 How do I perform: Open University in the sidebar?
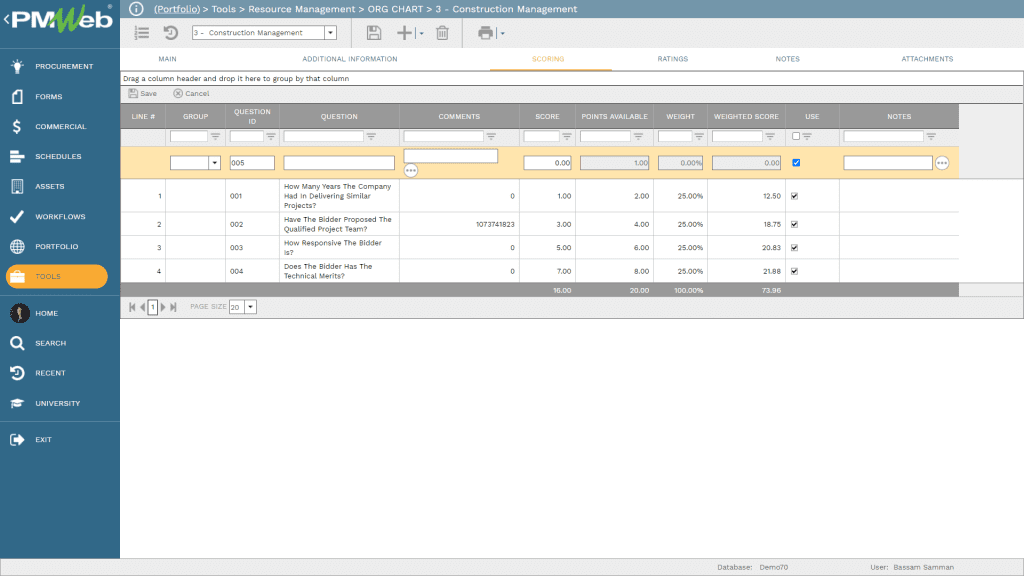click(59, 404)
